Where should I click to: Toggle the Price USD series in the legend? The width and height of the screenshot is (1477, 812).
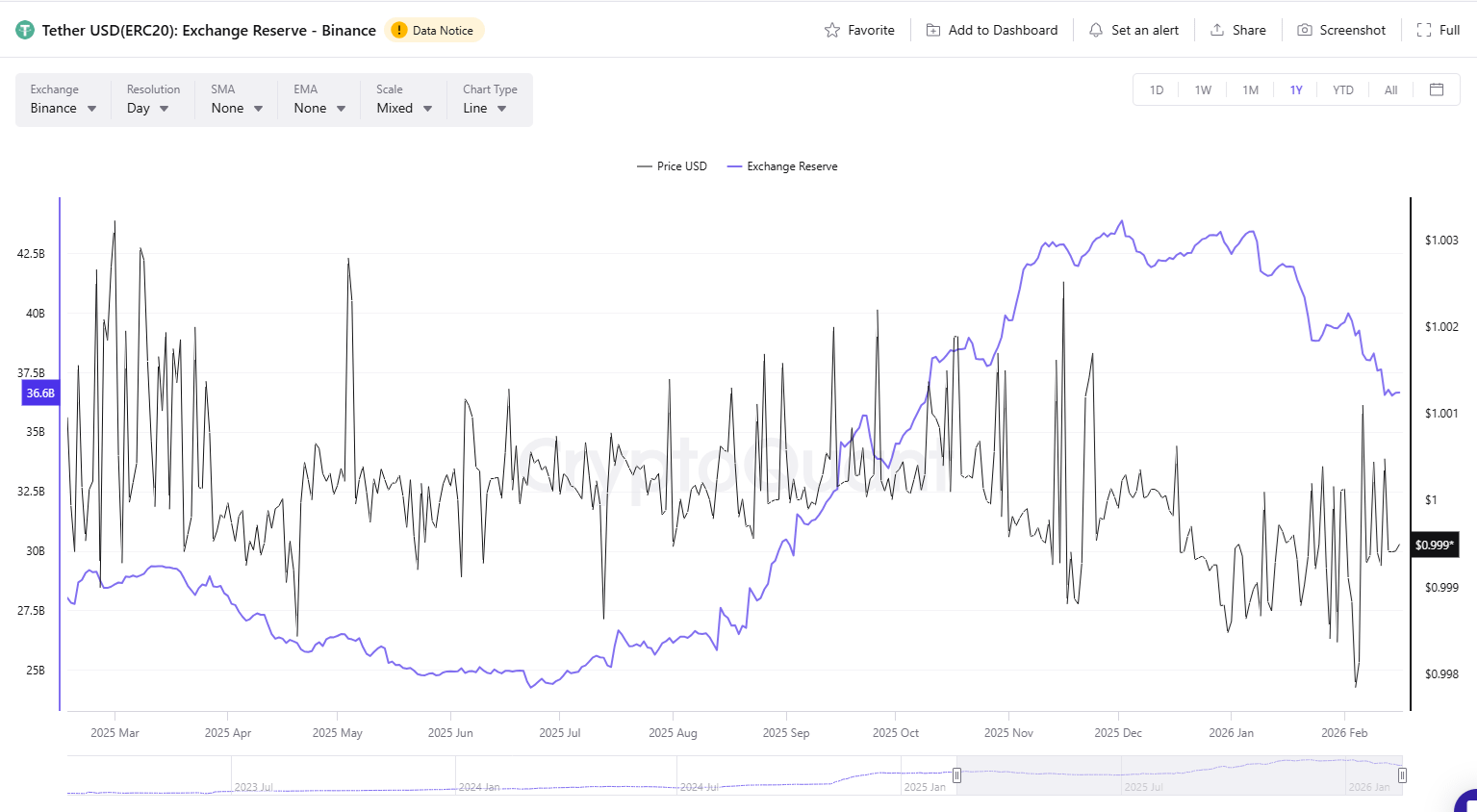click(x=672, y=165)
